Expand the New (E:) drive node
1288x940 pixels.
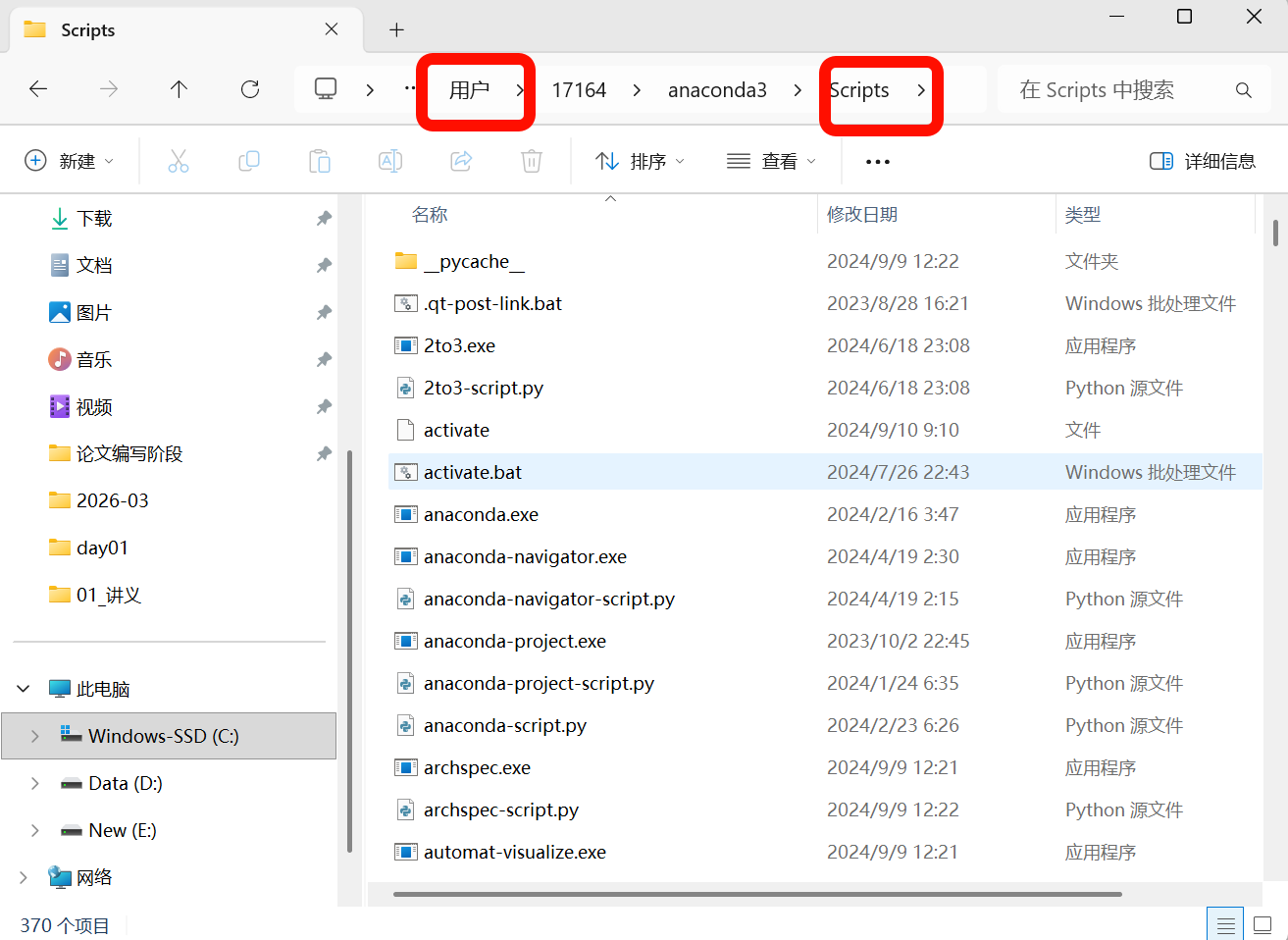(35, 830)
